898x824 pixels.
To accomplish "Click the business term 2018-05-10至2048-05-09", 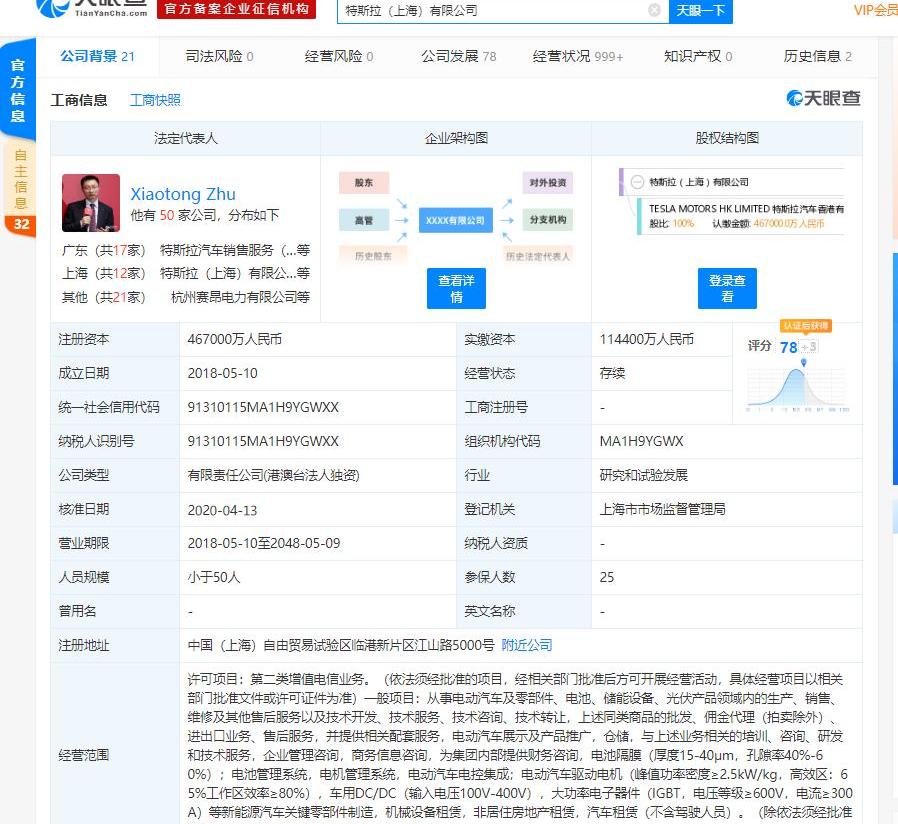I will 264,543.
